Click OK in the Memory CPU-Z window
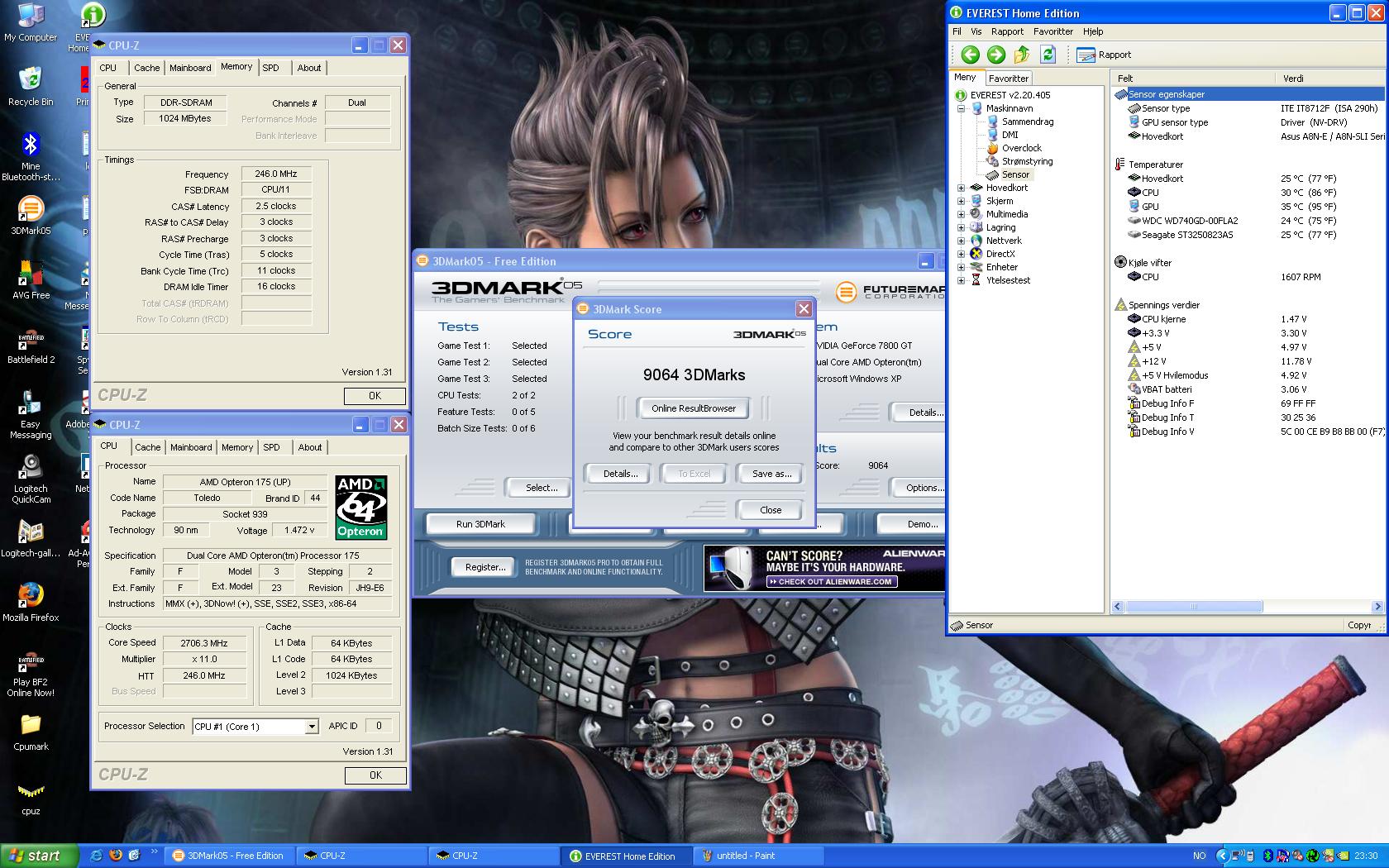Viewport: 1389px width, 868px height. [x=375, y=396]
